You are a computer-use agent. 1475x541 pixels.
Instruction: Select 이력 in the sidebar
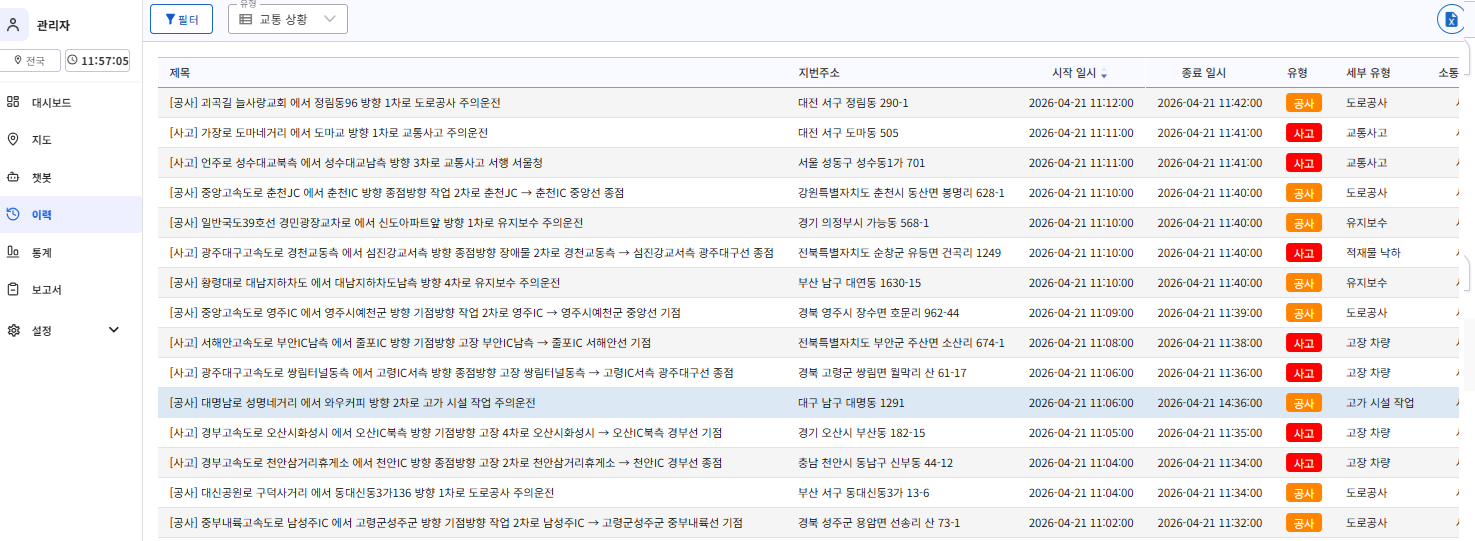tap(71, 214)
